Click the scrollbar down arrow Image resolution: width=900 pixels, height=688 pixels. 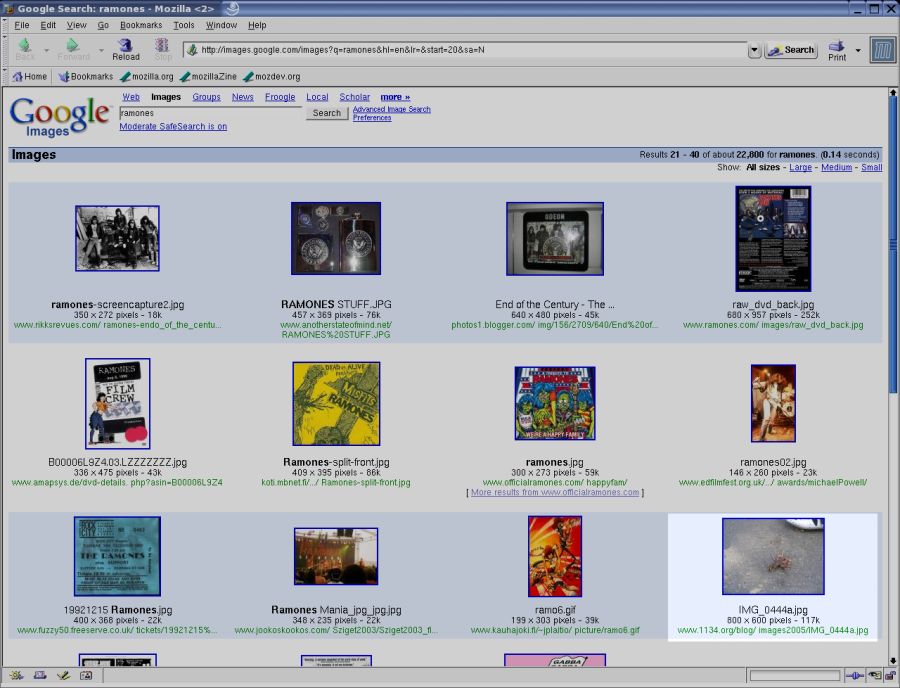[x=893, y=660]
